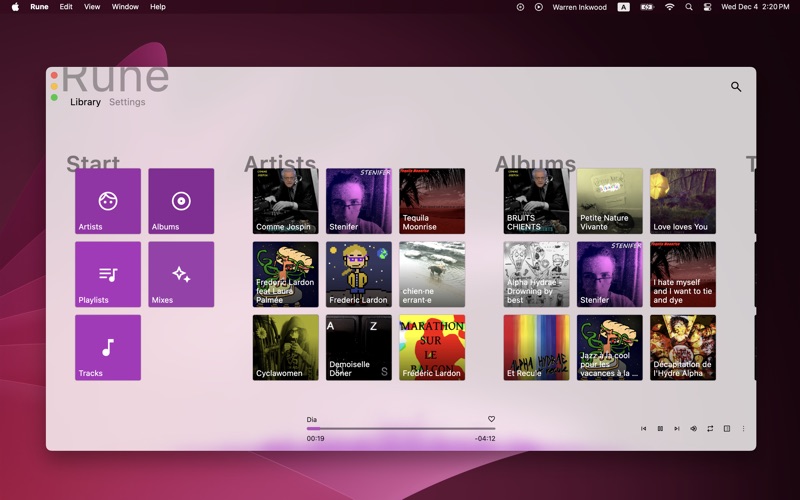Click the remaining time -04:12

pos(485,438)
